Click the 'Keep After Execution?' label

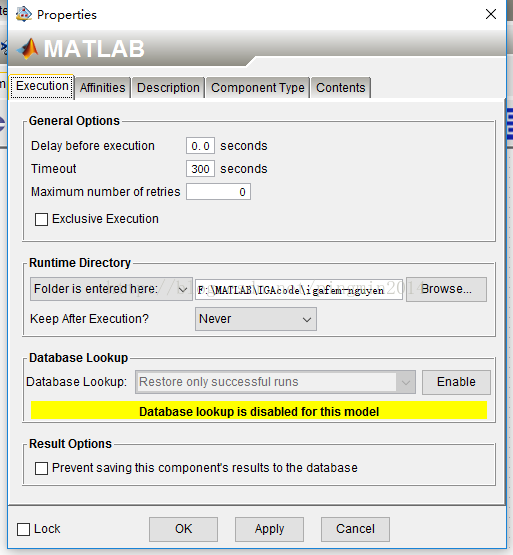tap(90, 319)
